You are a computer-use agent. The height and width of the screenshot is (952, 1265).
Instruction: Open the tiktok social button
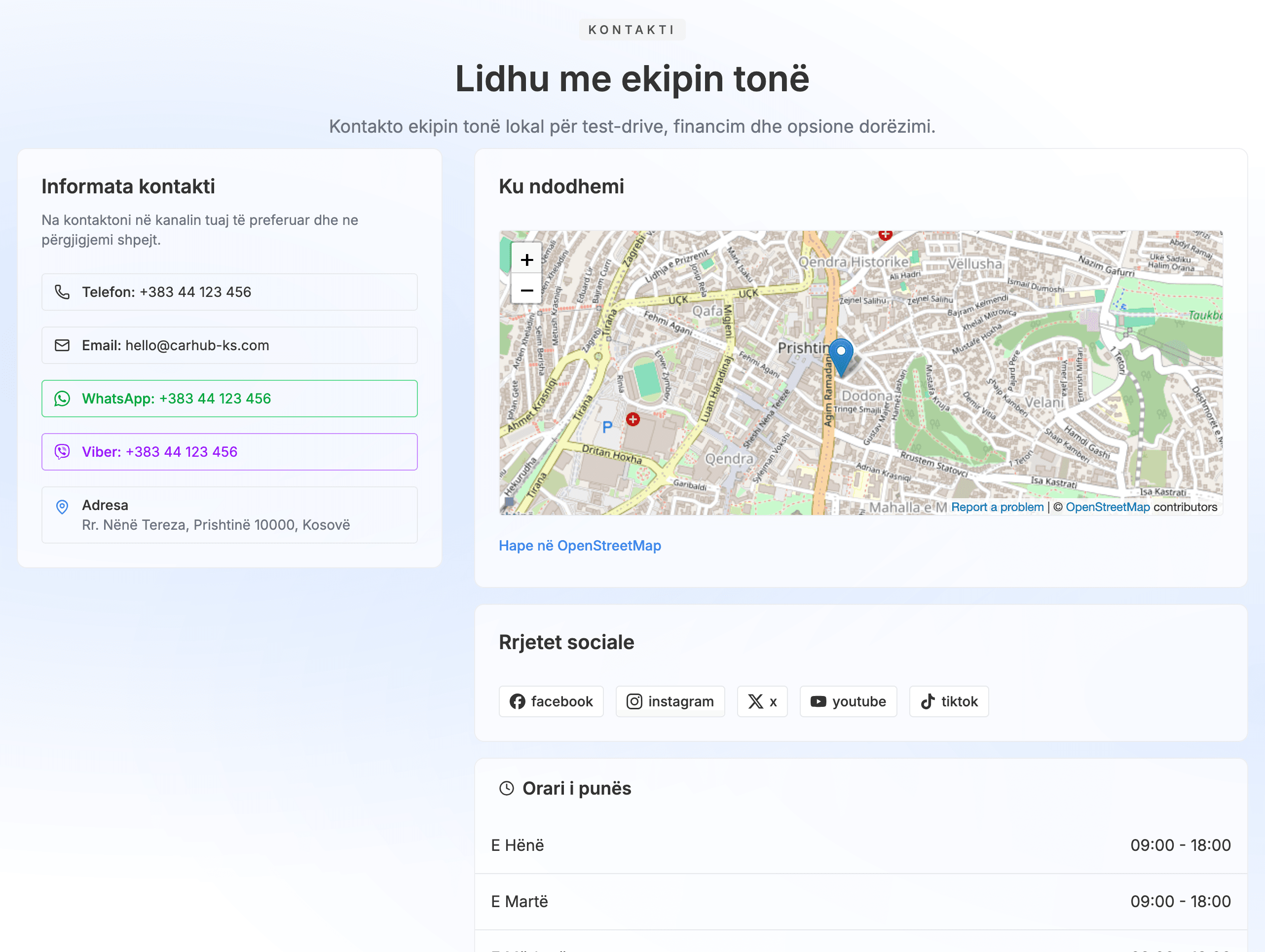[948, 701]
